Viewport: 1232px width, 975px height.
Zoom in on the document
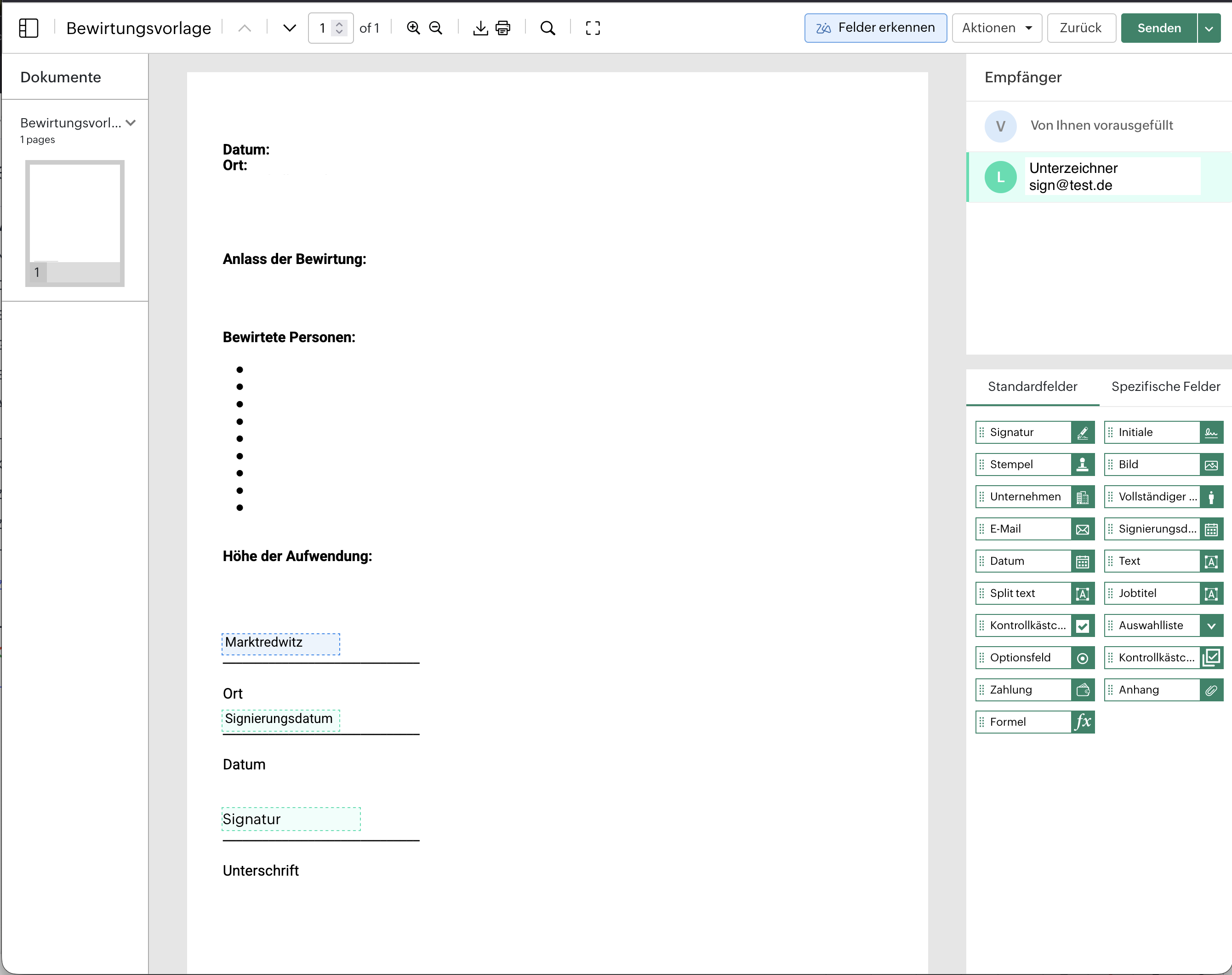pyautogui.click(x=413, y=28)
